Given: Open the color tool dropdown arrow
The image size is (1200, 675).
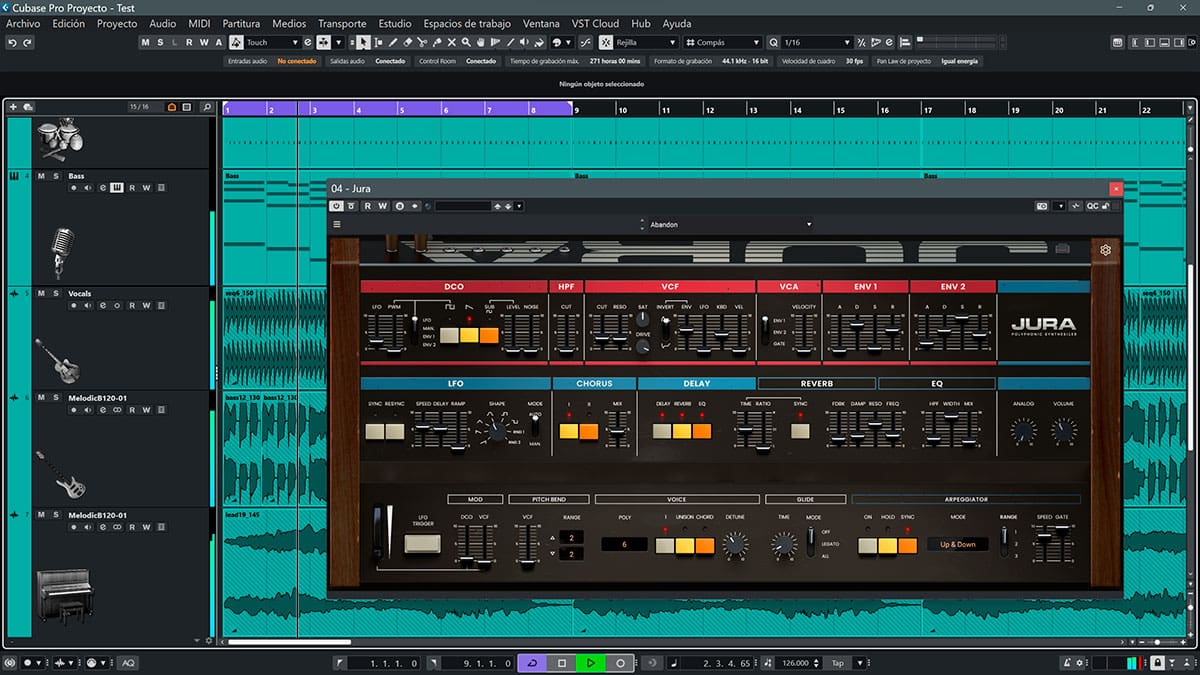Looking at the screenshot, I should tap(569, 42).
